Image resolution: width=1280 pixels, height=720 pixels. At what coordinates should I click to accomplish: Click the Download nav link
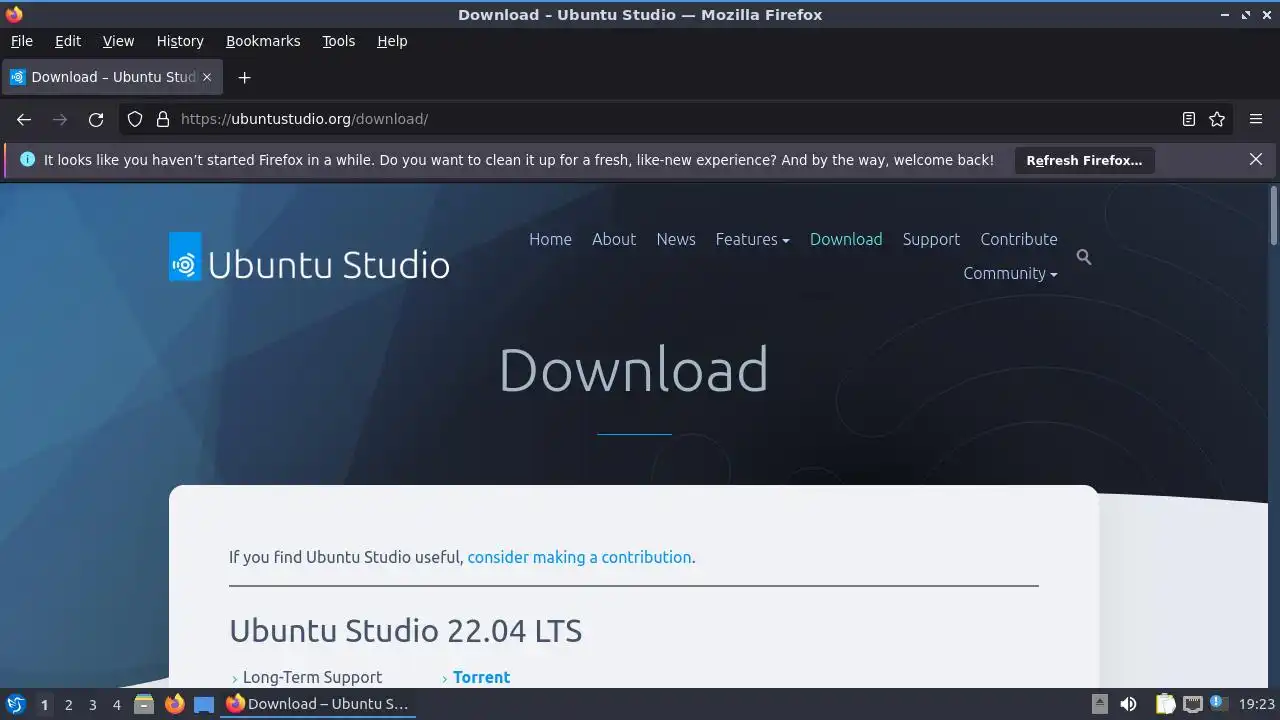point(846,239)
